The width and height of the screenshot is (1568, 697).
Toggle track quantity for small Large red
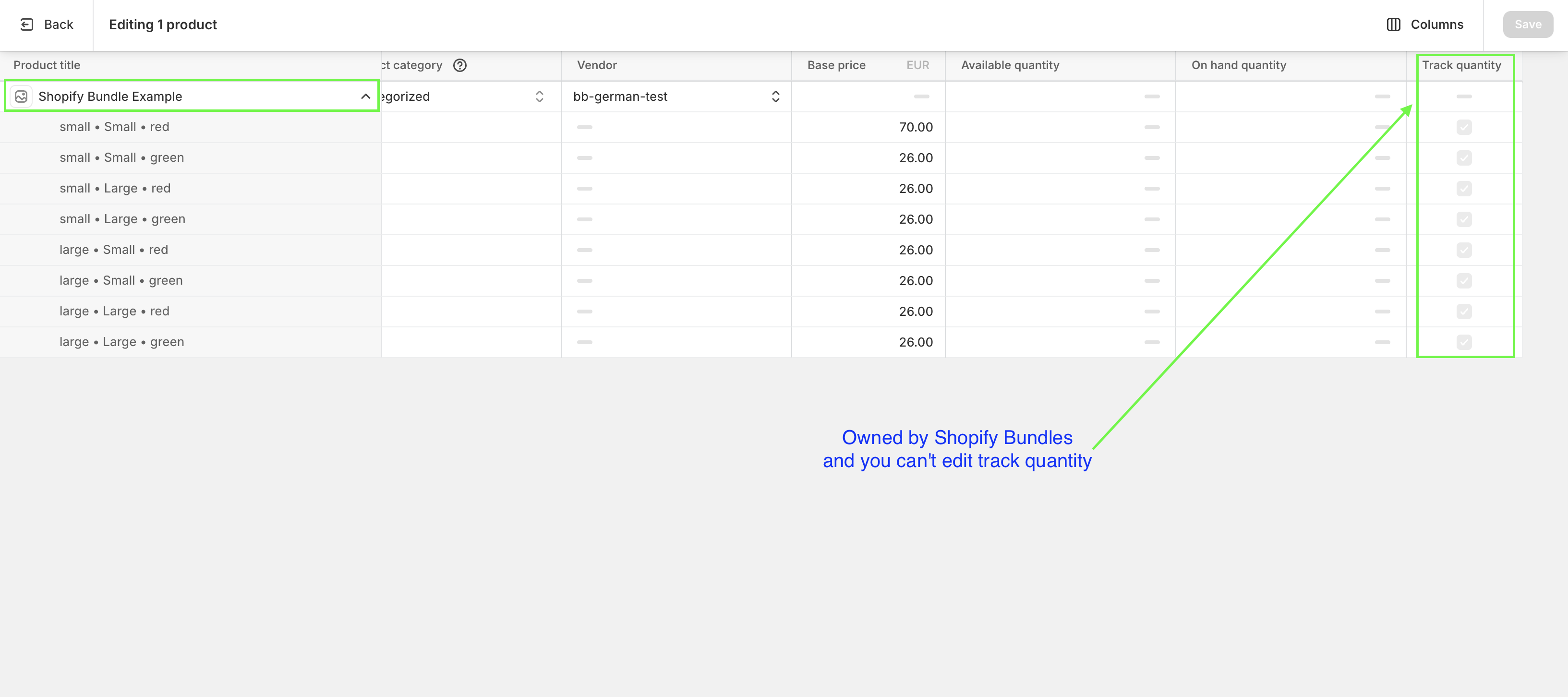1464,189
